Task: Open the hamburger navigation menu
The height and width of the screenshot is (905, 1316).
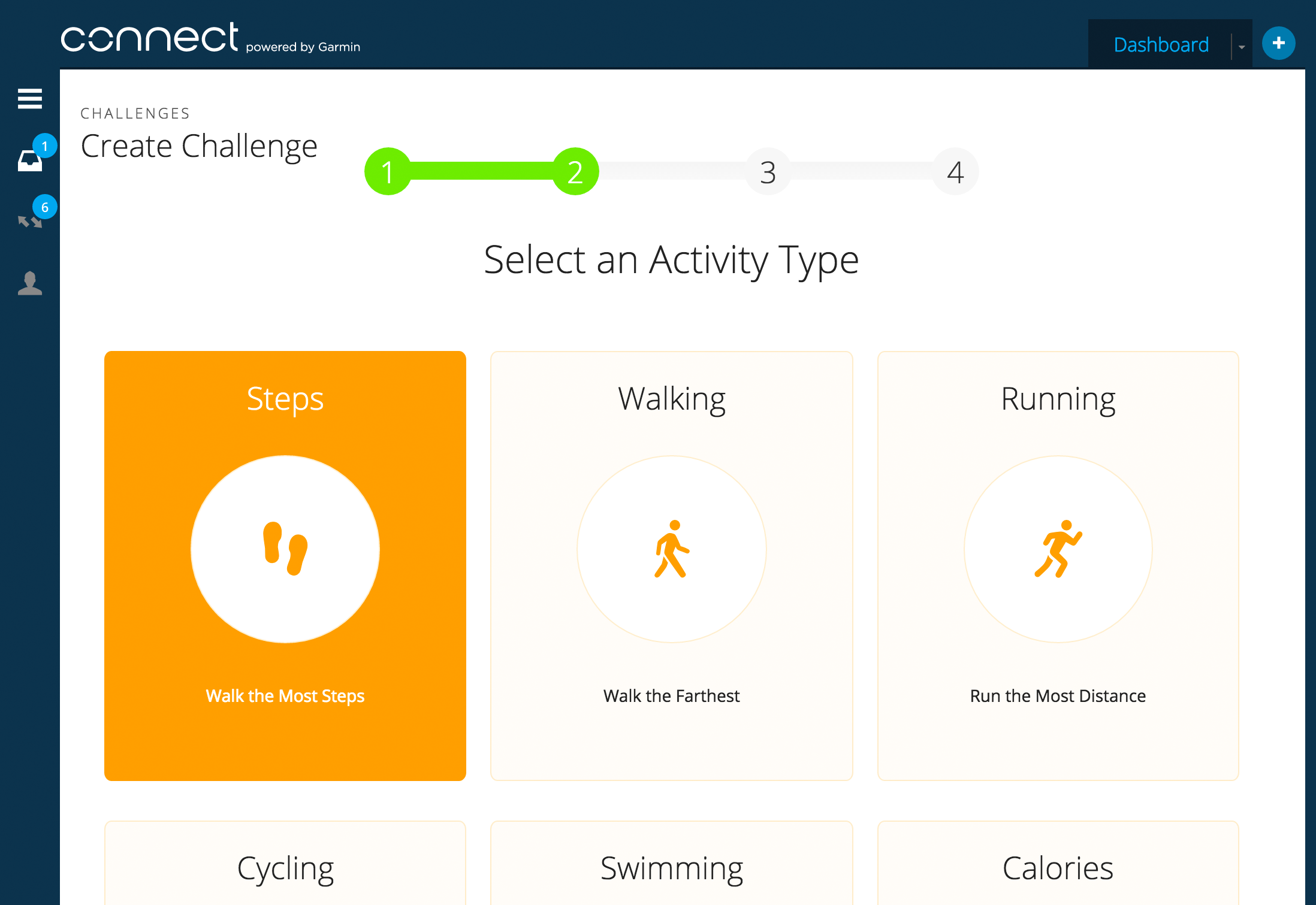Action: pos(30,99)
